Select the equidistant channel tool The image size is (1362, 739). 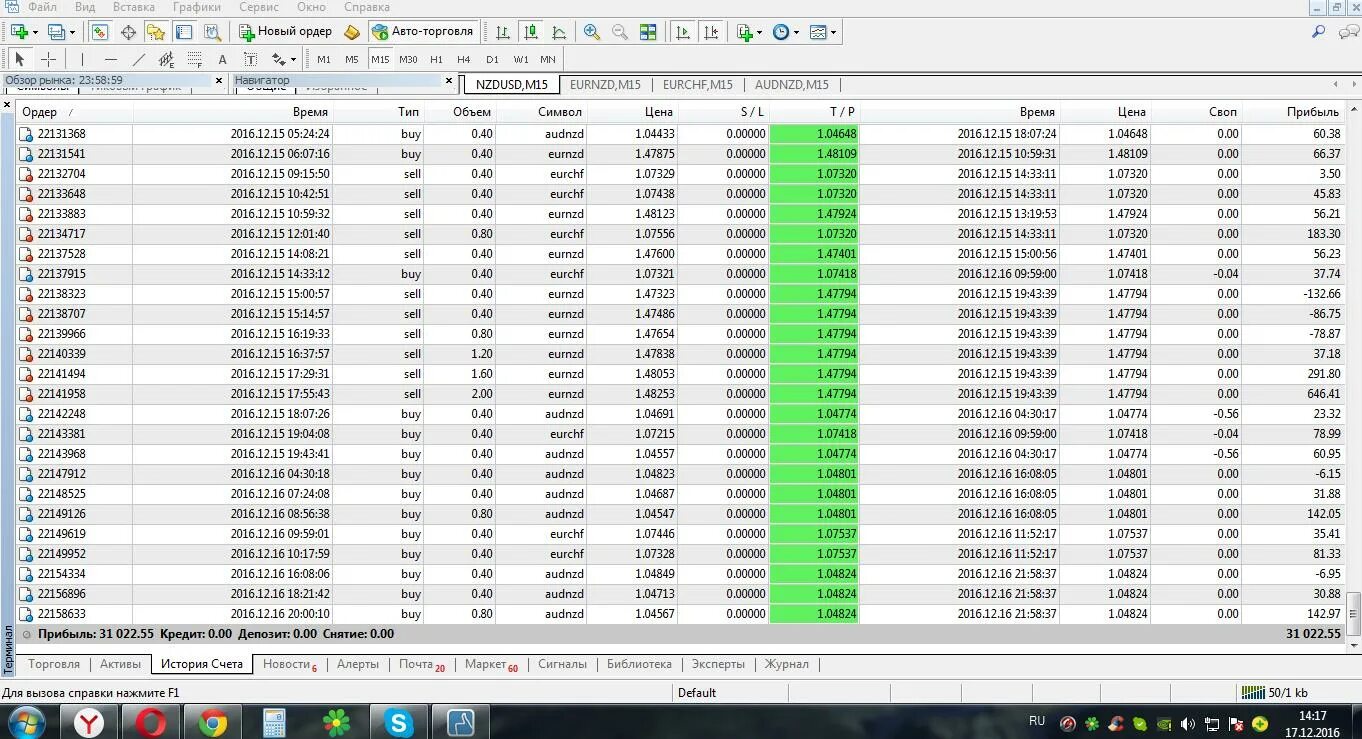click(167, 59)
